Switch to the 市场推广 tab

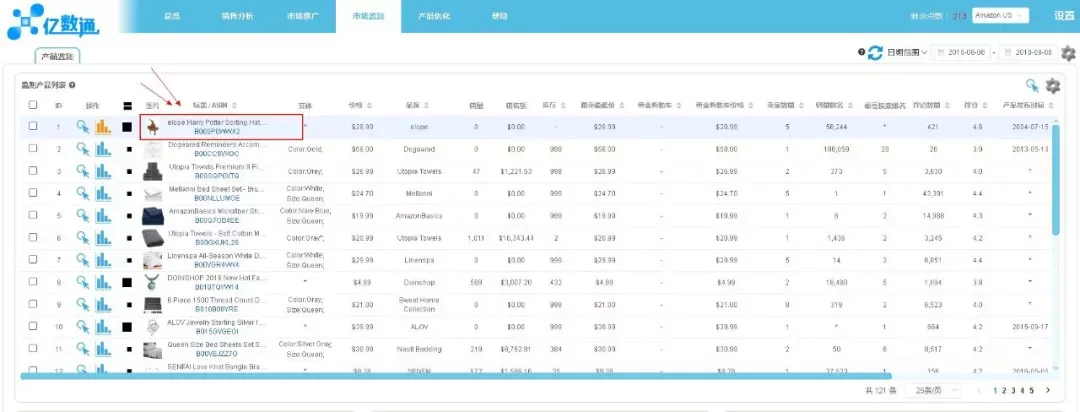(301, 16)
